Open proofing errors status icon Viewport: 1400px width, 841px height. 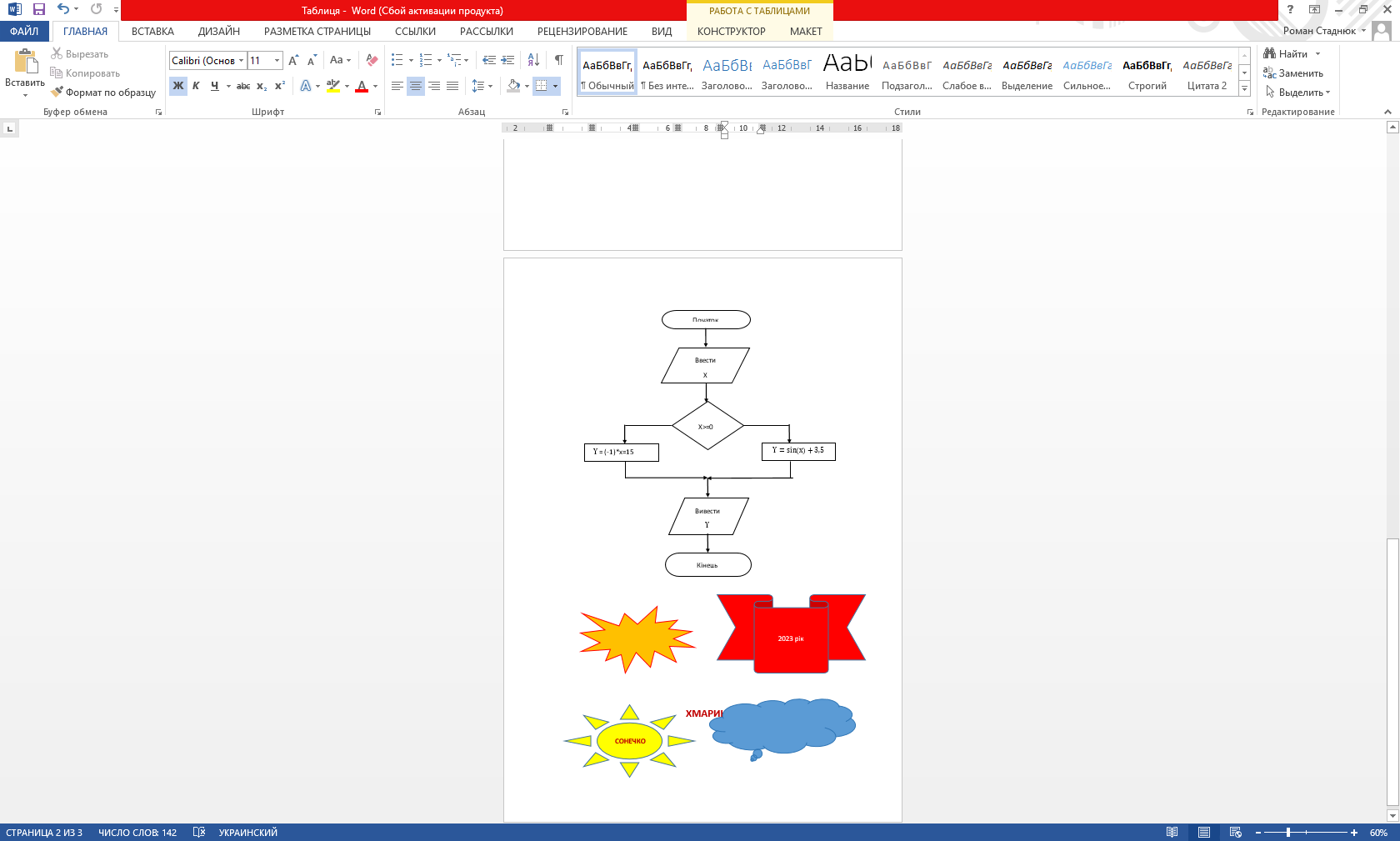click(198, 833)
